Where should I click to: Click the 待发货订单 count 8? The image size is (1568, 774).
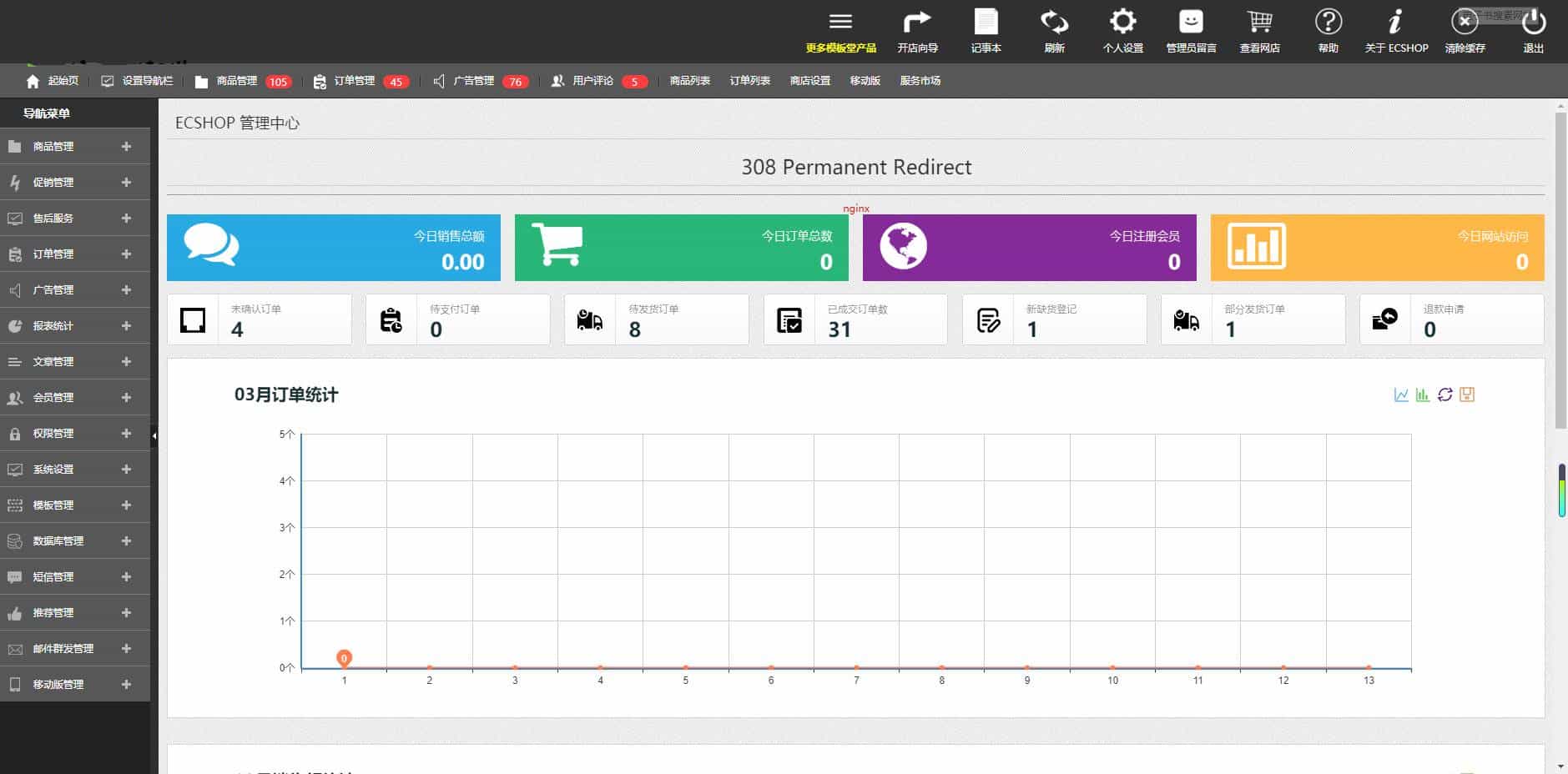click(x=635, y=329)
